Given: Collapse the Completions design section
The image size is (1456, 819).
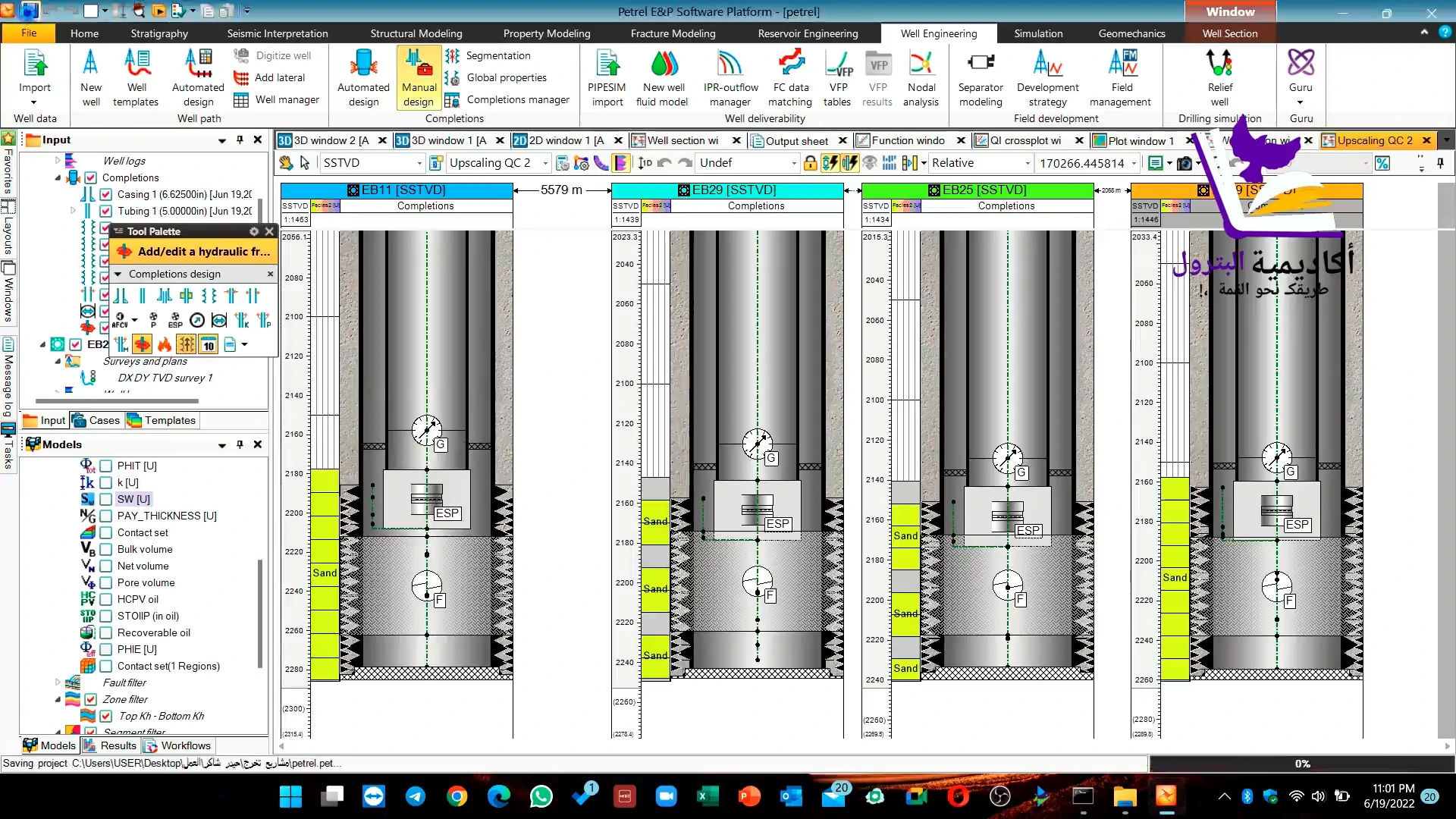Looking at the screenshot, I should coord(118,274).
